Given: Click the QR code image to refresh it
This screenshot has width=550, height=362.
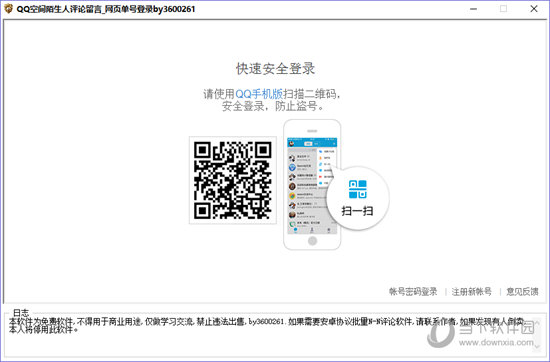Looking at the screenshot, I should pyautogui.click(x=233, y=180).
